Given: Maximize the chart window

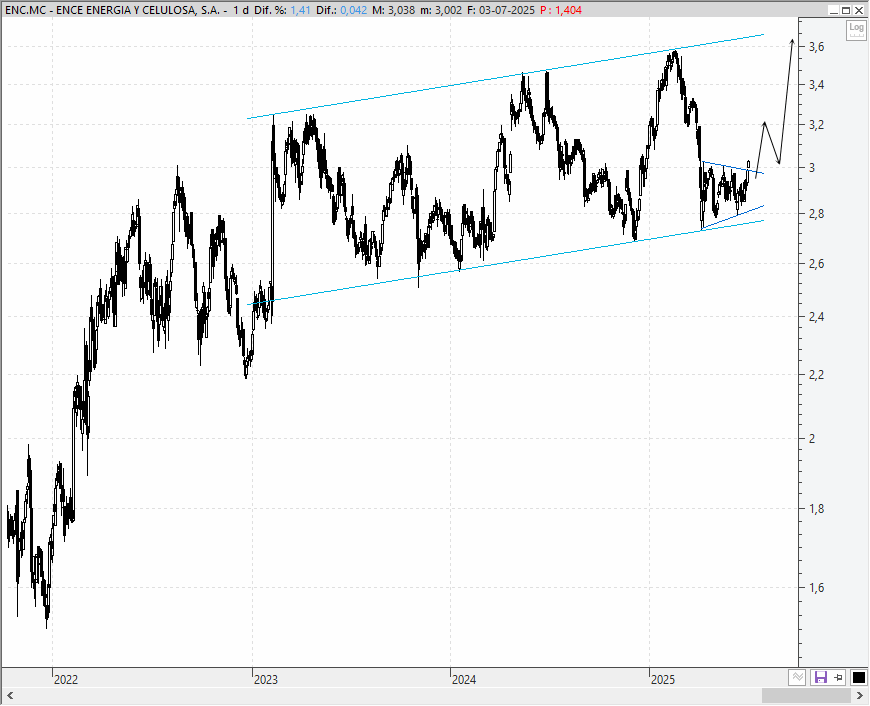Looking at the screenshot, I should (846, 10).
